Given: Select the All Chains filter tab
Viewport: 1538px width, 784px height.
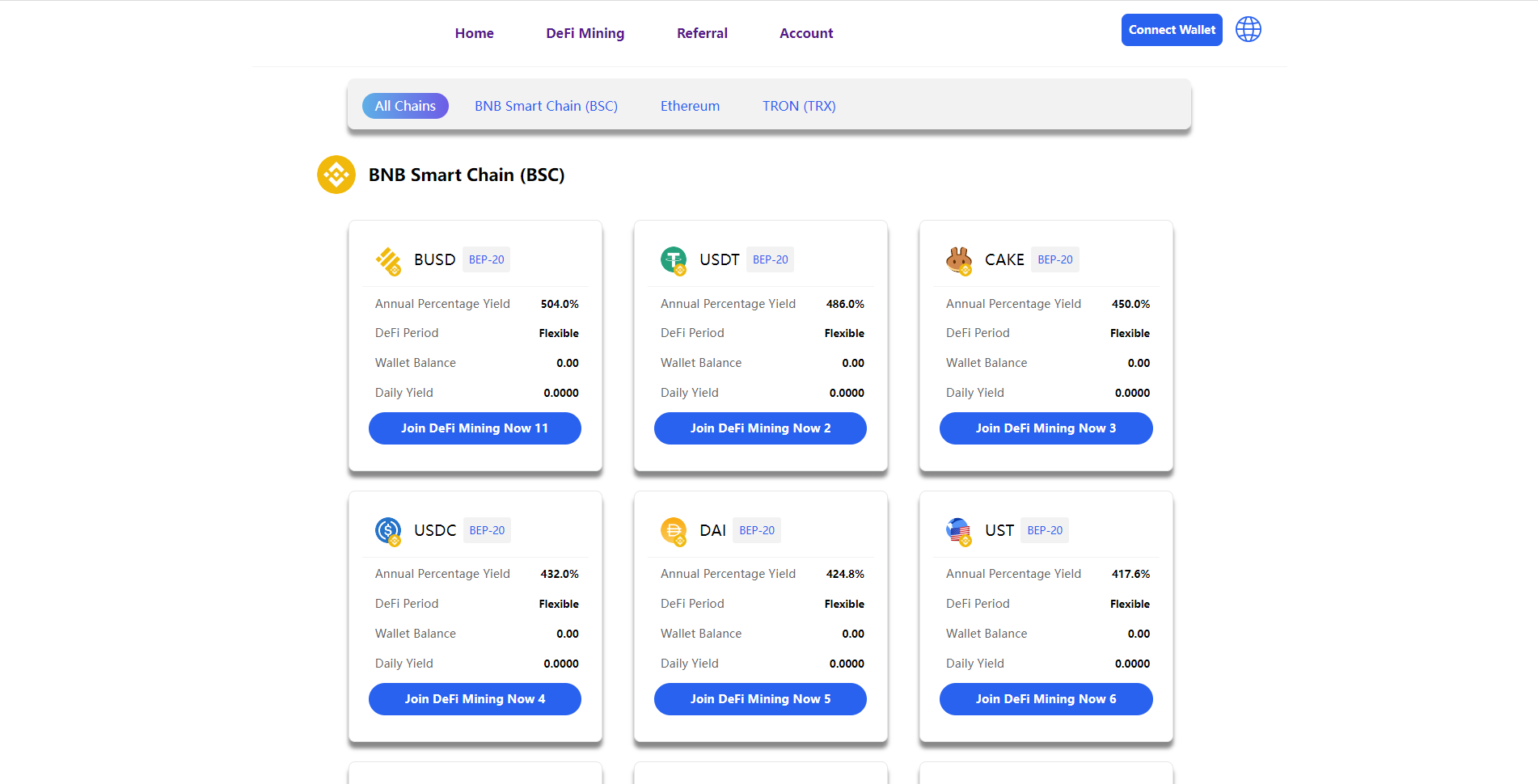Looking at the screenshot, I should (x=405, y=106).
